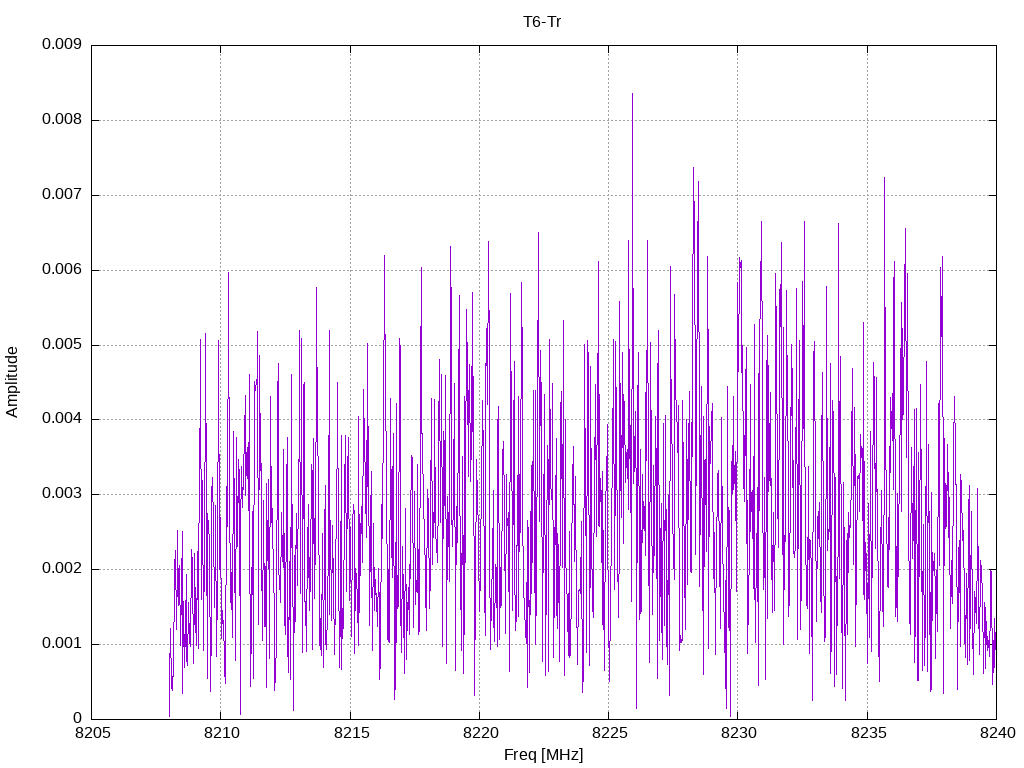Click the 8225 x-axis tick label
The image size is (1024, 768).
tap(609, 733)
